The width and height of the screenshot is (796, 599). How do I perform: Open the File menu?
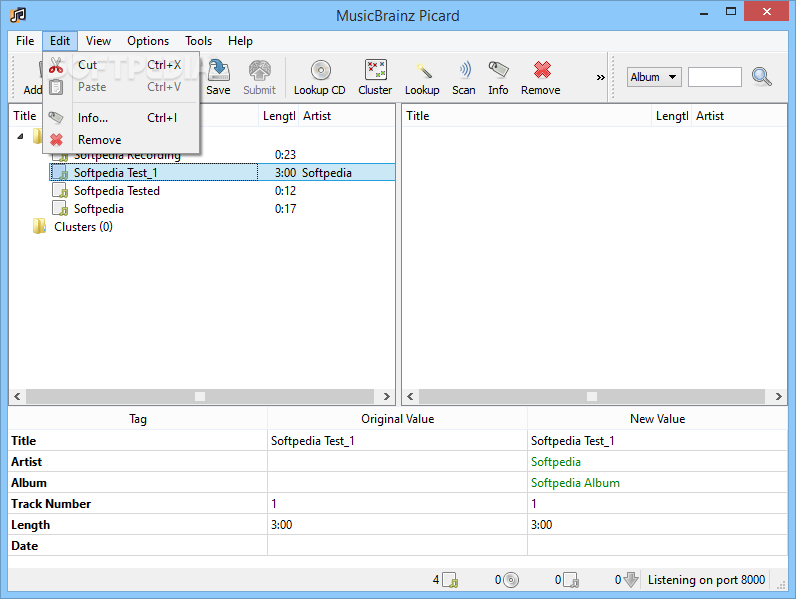click(x=25, y=41)
